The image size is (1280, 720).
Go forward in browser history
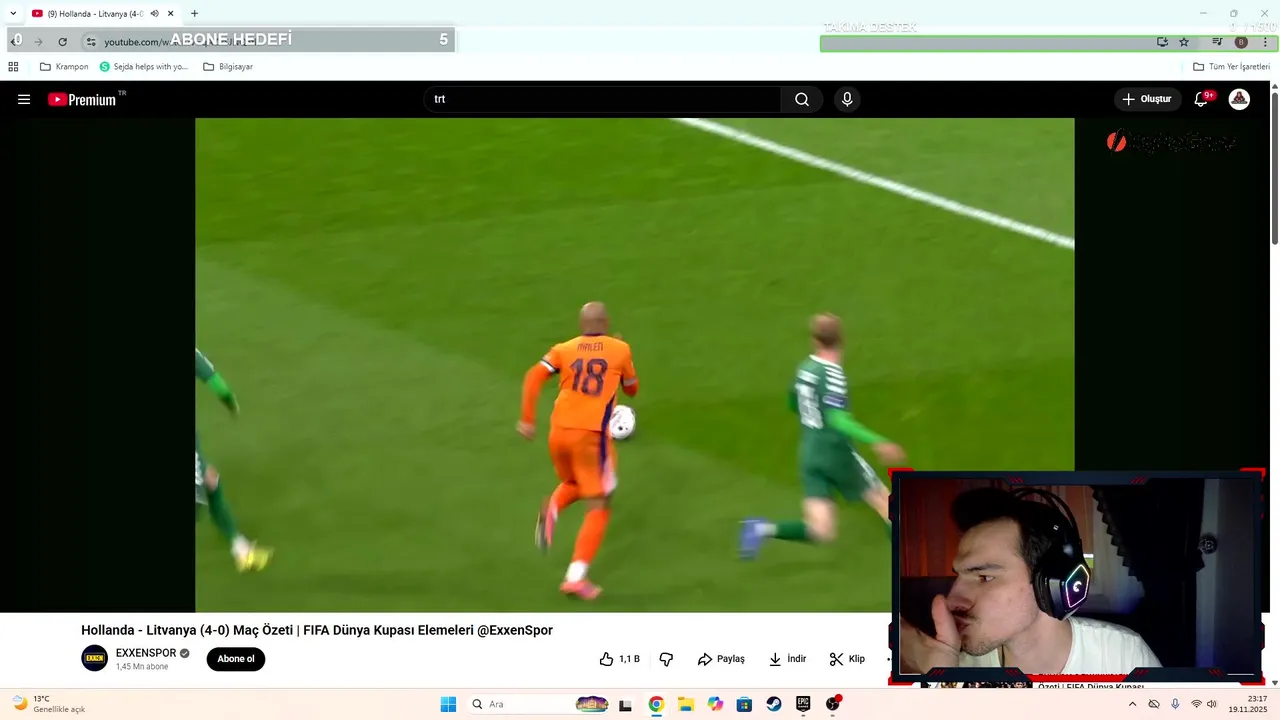(38, 42)
